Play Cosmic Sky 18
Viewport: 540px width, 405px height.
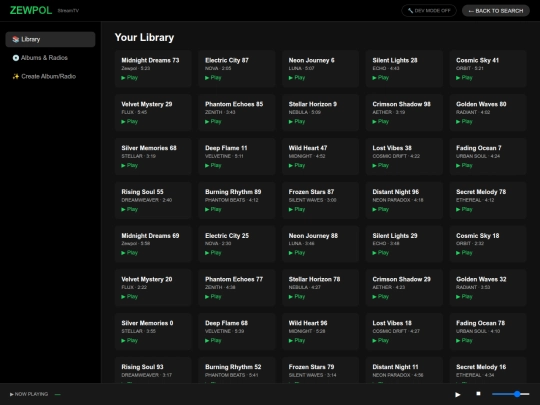464,253
